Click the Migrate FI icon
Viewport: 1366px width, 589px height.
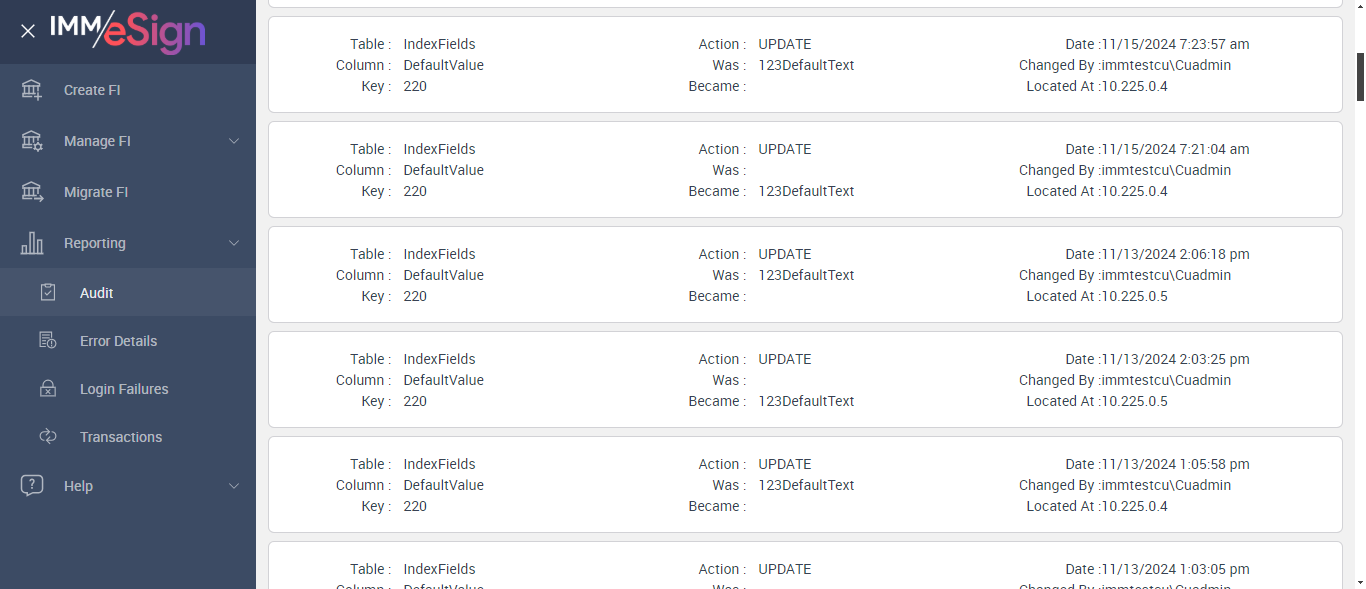pos(32,192)
